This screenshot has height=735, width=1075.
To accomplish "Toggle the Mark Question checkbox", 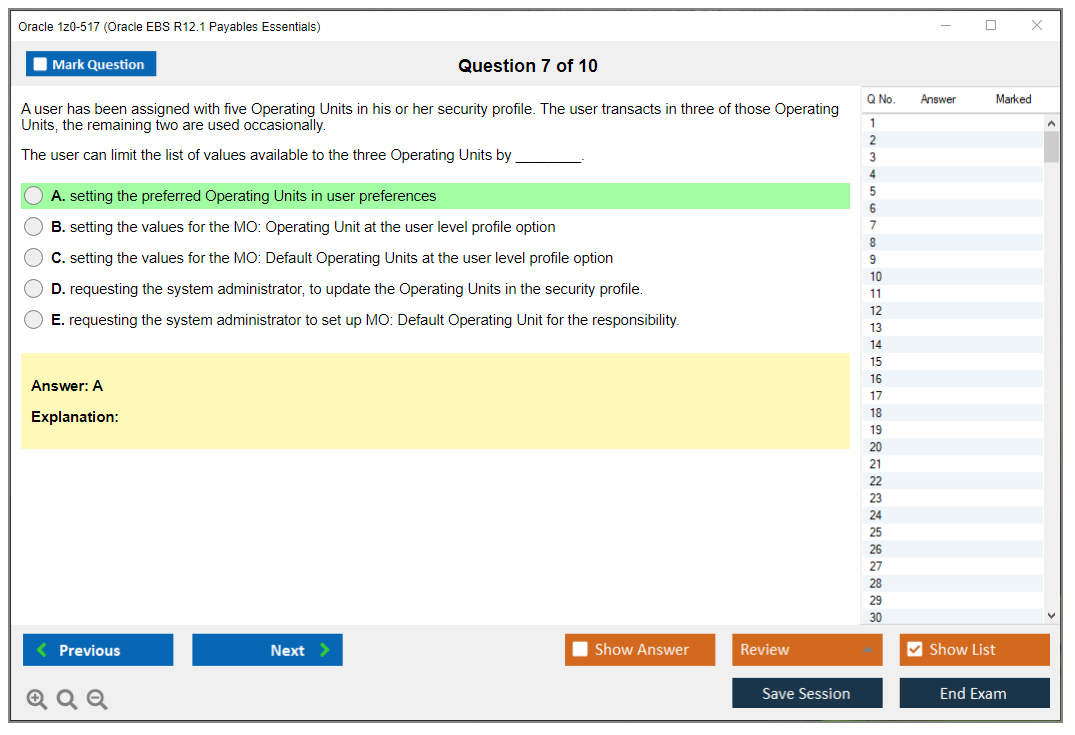I will point(41,65).
